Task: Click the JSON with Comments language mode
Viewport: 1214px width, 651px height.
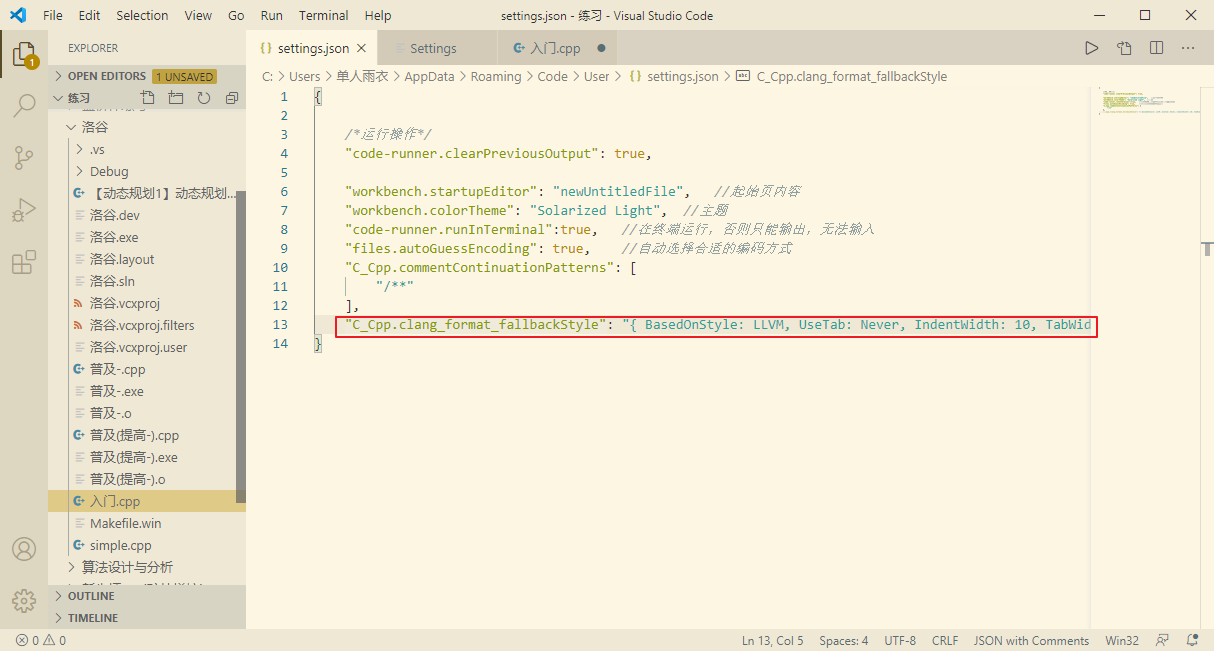Action: coord(1031,640)
